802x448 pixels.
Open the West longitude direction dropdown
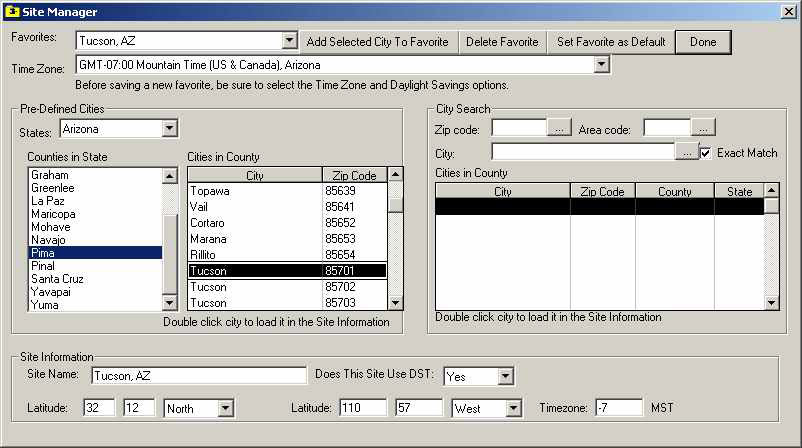514,408
